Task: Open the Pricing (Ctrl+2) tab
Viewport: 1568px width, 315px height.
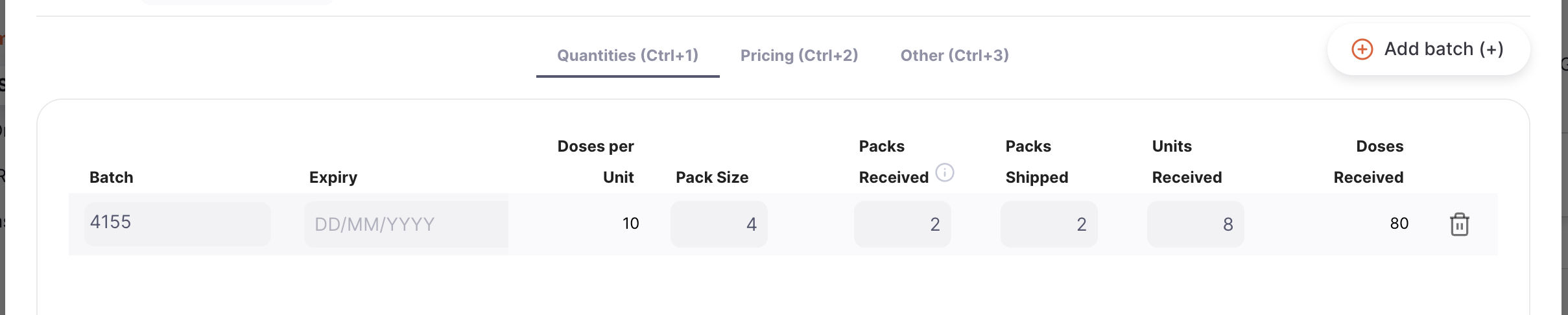Action: click(799, 56)
